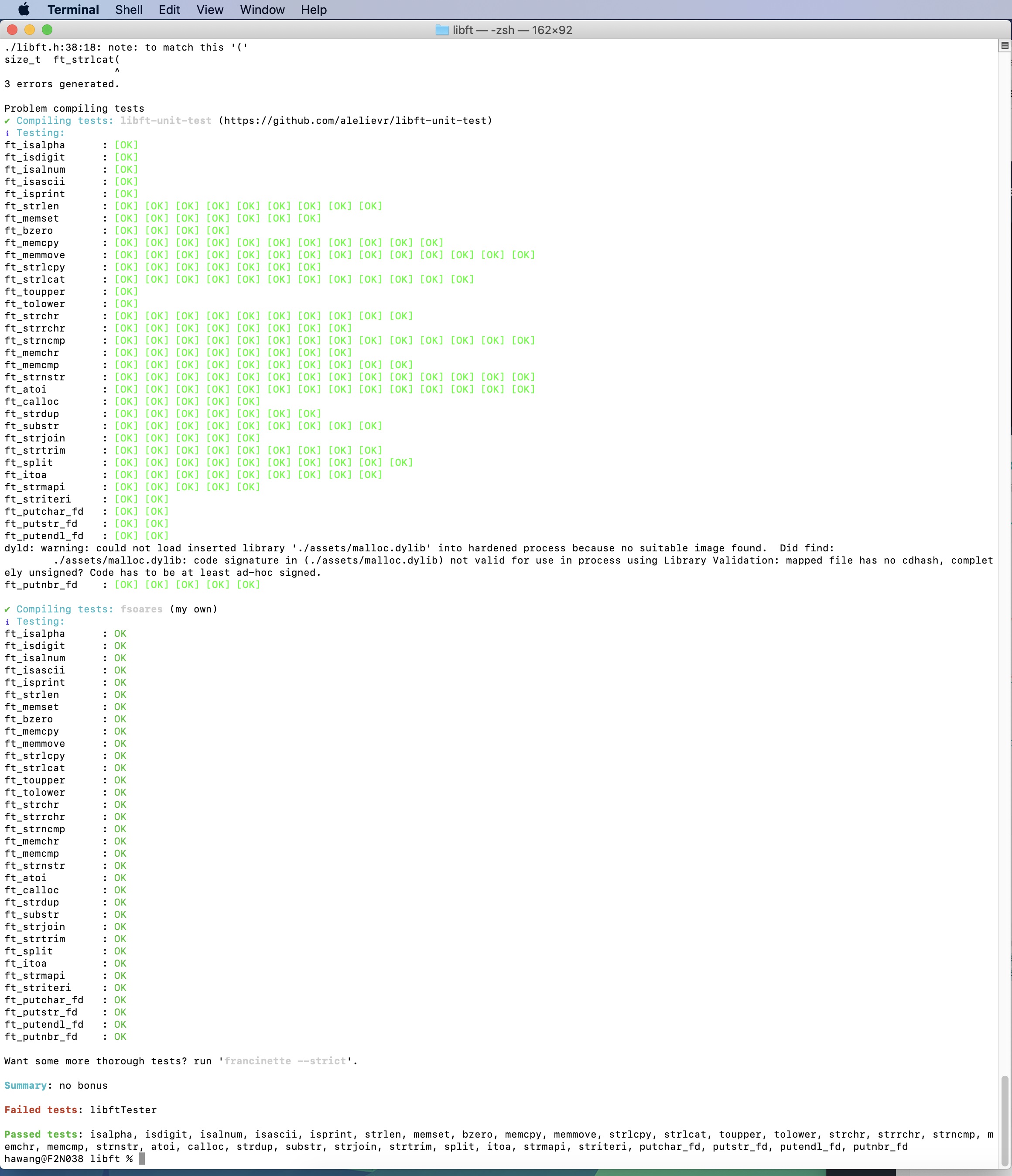Click the './libft.h:38:18: note' line
The width and height of the screenshot is (1012, 1176).
click(x=126, y=48)
